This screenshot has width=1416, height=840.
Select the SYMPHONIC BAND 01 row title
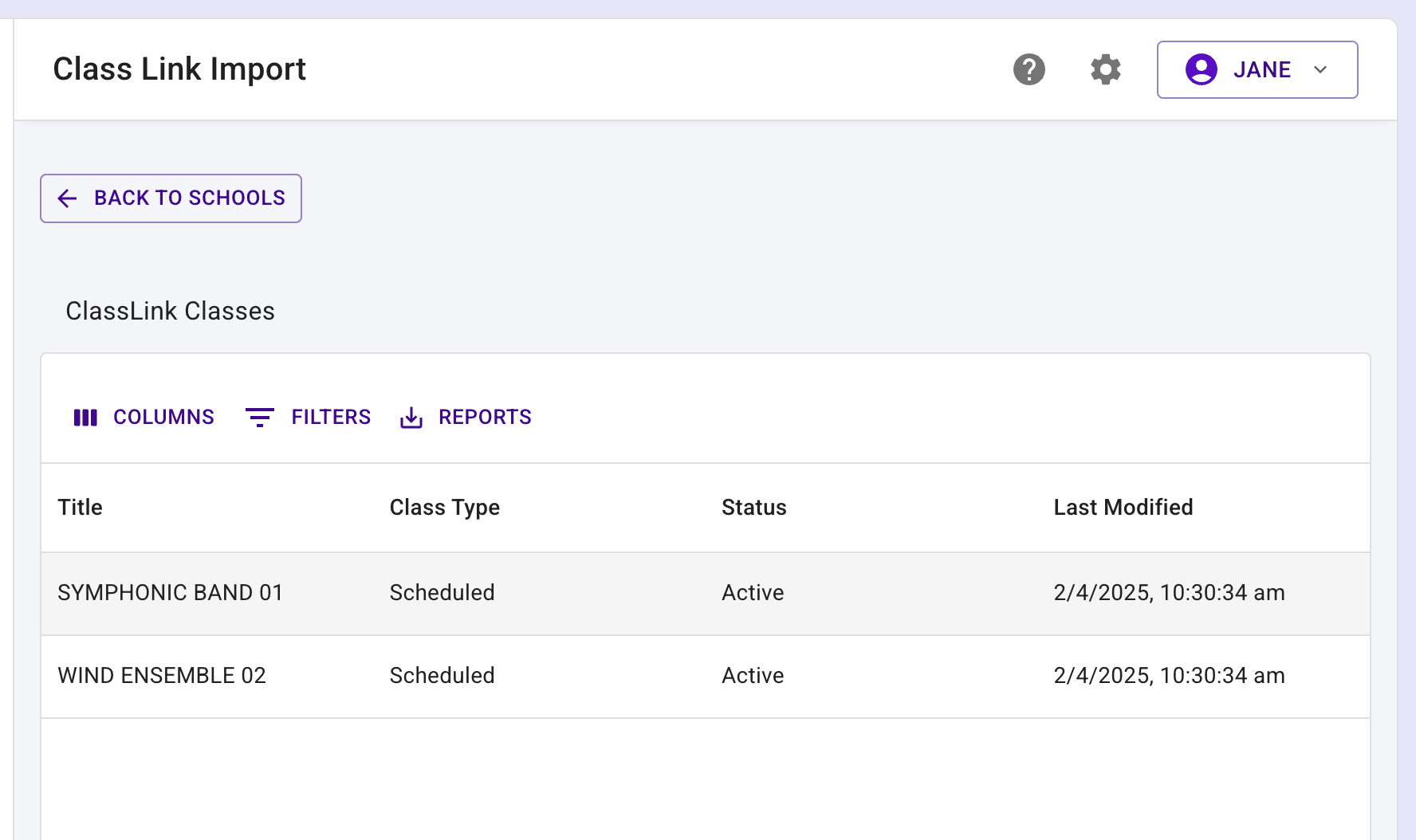point(170,593)
